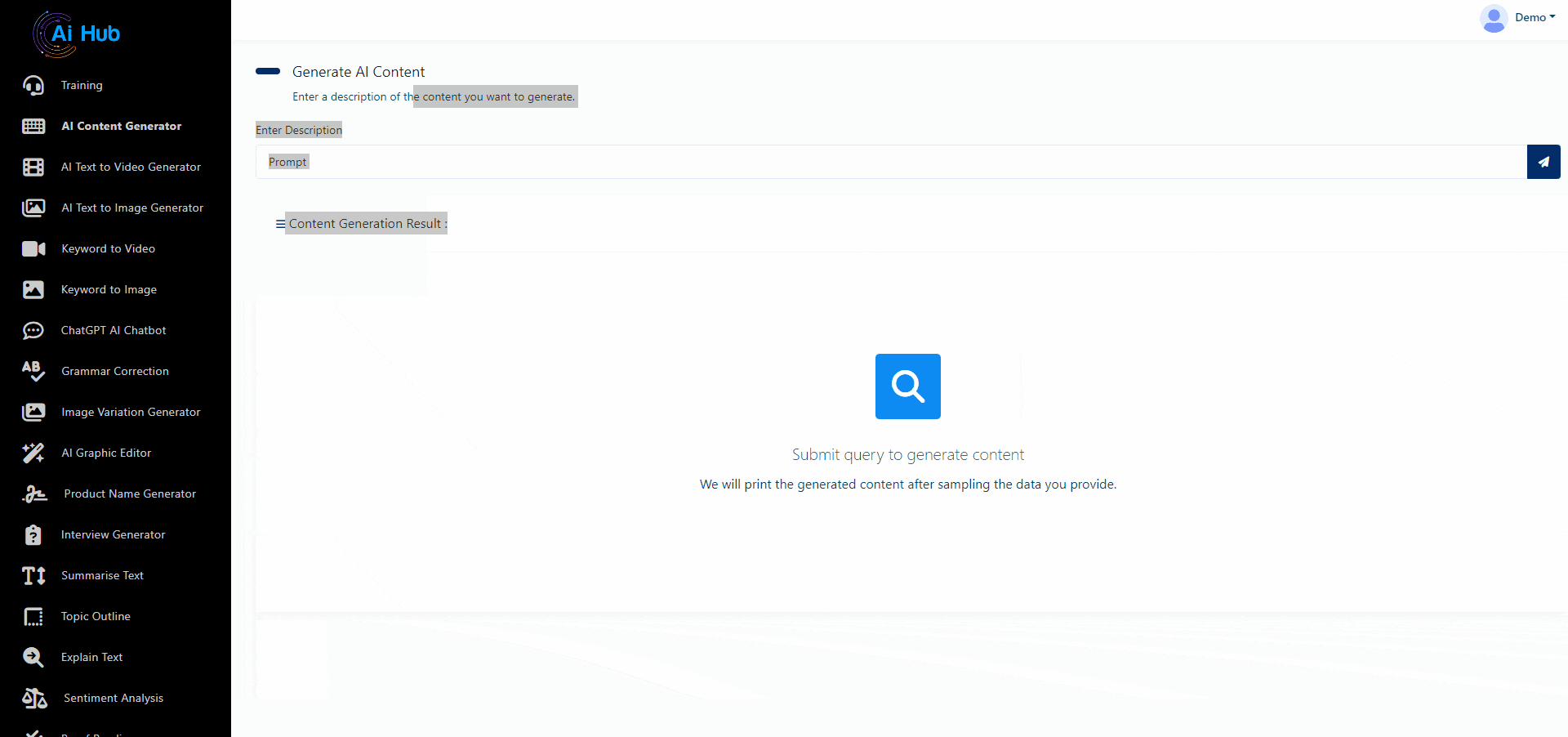
Task: Click the Grammar Correction spell-check icon
Action: click(33, 371)
